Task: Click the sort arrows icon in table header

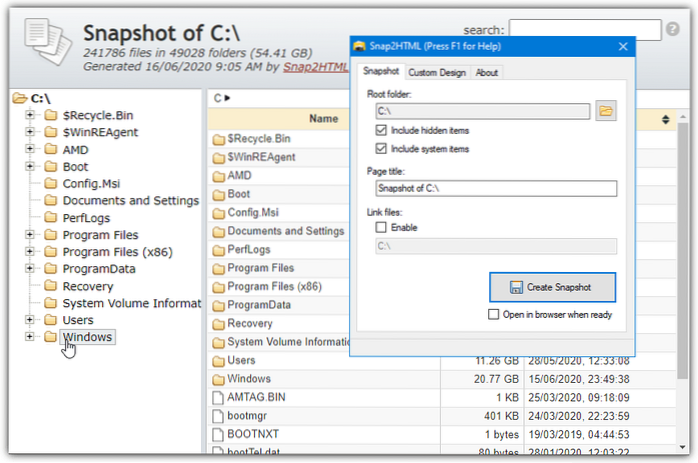Action: click(x=667, y=120)
